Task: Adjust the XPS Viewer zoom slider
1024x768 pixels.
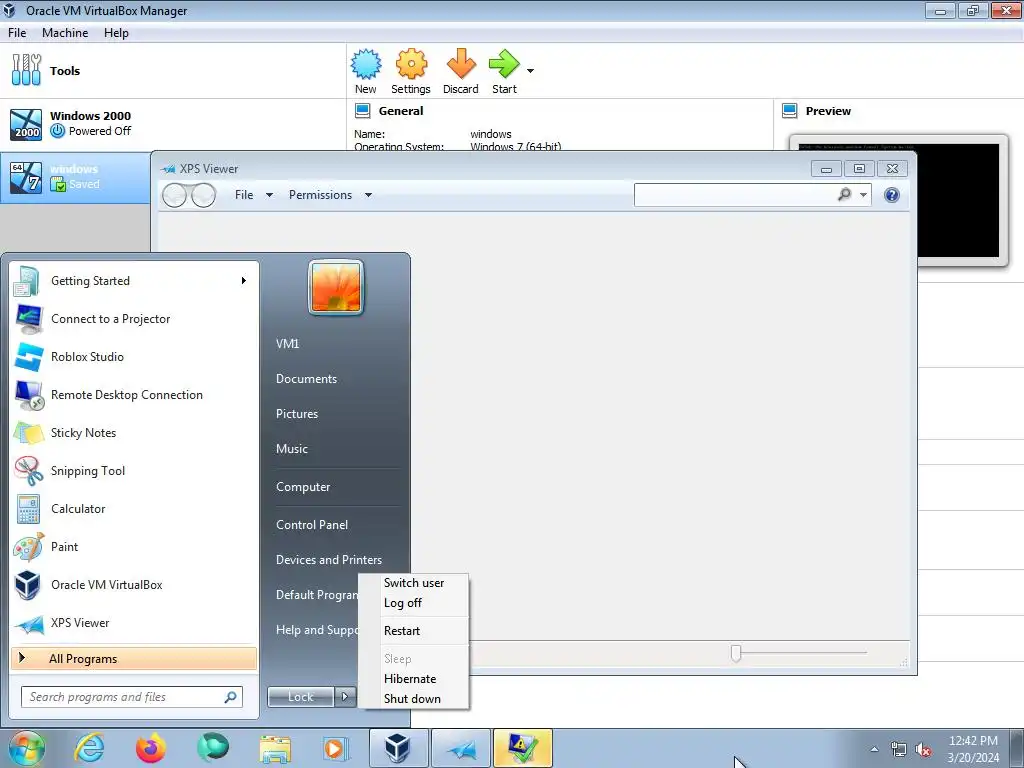Action: pyautogui.click(x=736, y=653)
